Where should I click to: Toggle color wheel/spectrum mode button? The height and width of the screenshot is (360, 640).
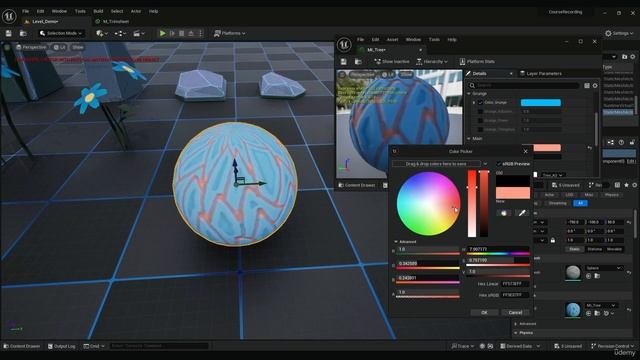[504, 213]
